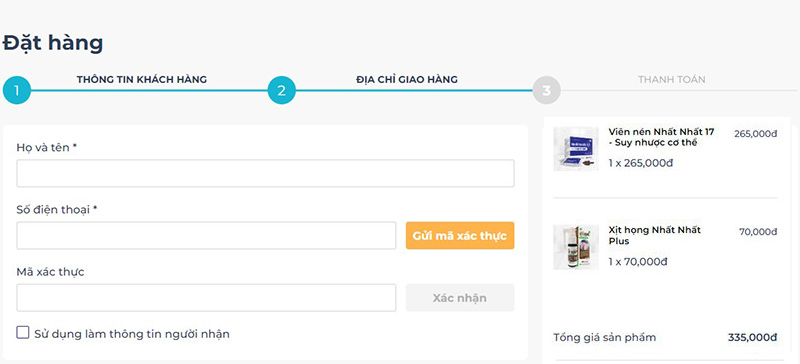Image resolution: width=800 pixels, height=364 pixels.
Task: Click the 335,000đ total price
Action: pos(752,337)
